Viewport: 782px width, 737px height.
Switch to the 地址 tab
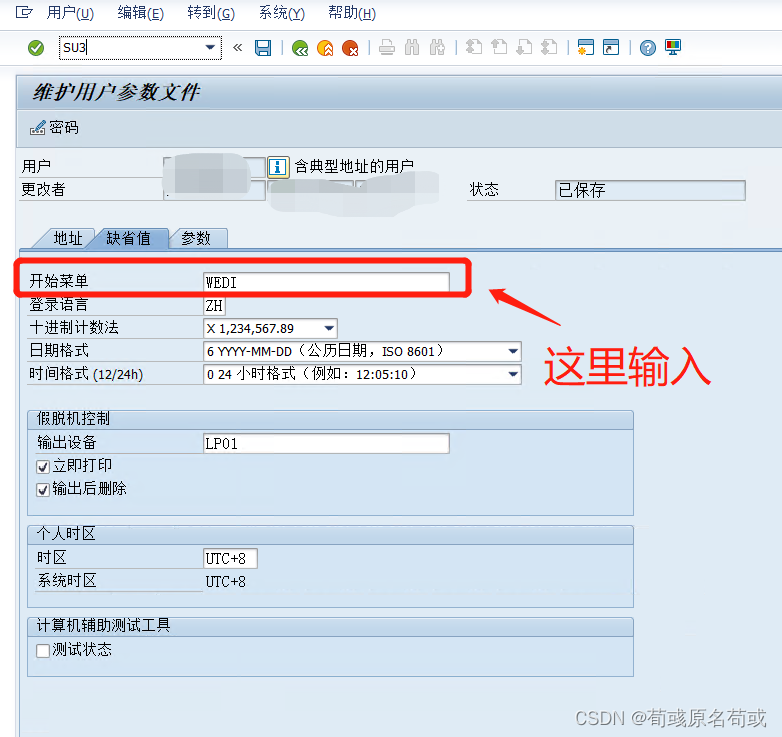[67, 238]
